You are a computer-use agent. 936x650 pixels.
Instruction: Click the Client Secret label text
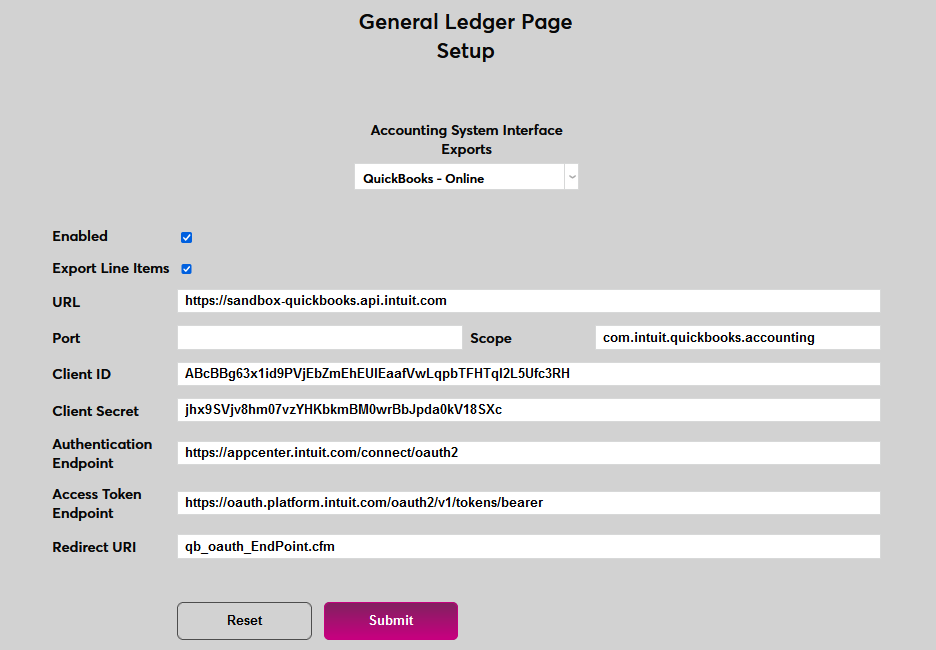point(95,411)
